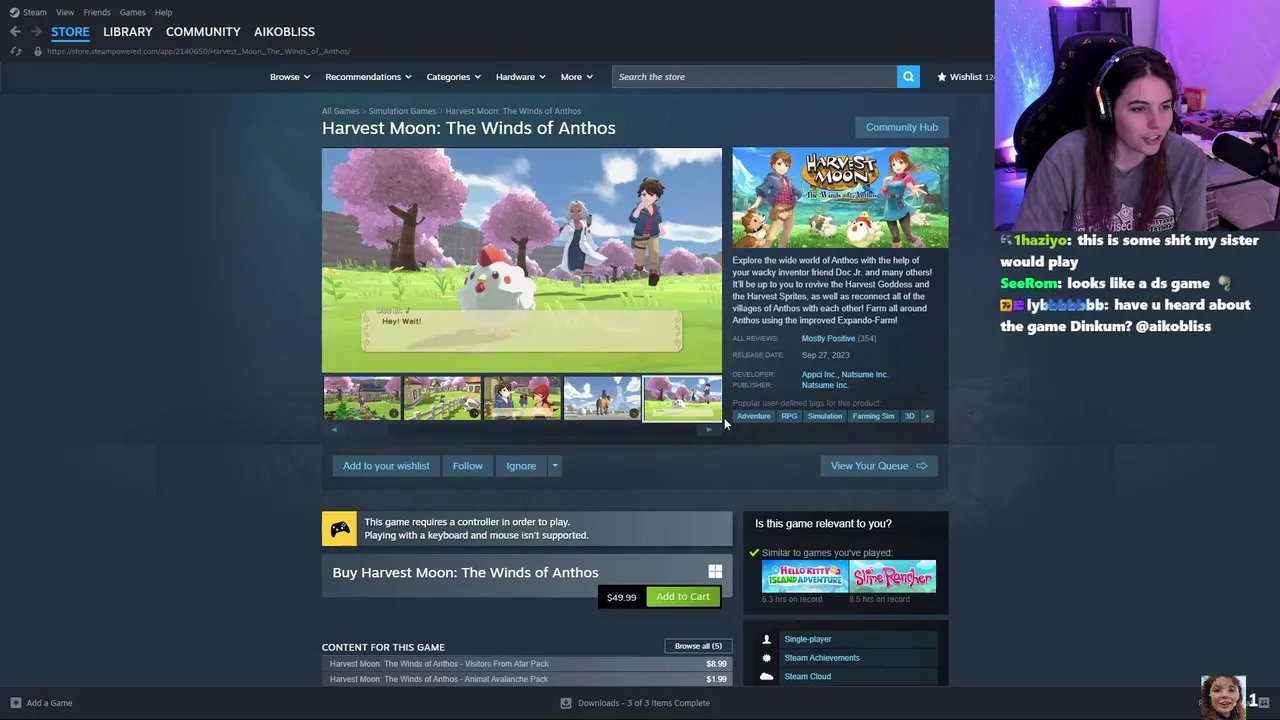Viewport: 1280px width, 720px height.
Task: Click the Harvest Moon header capsule image
Action: tap(840, 197)
